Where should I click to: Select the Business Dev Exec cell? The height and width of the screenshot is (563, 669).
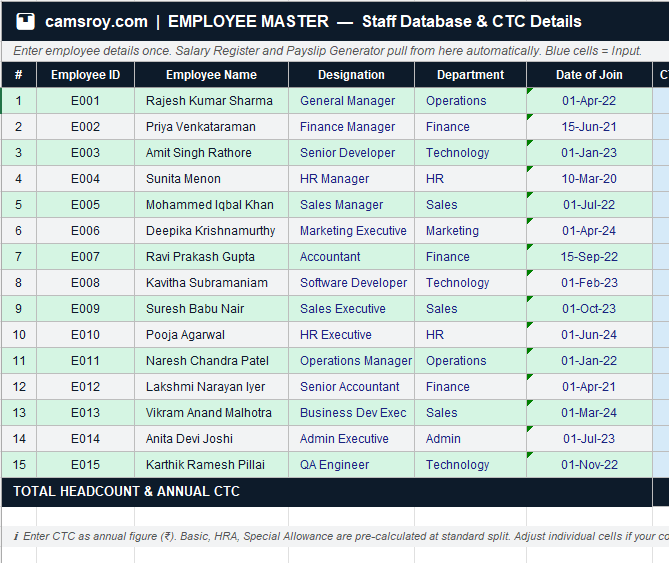[351, 413]
